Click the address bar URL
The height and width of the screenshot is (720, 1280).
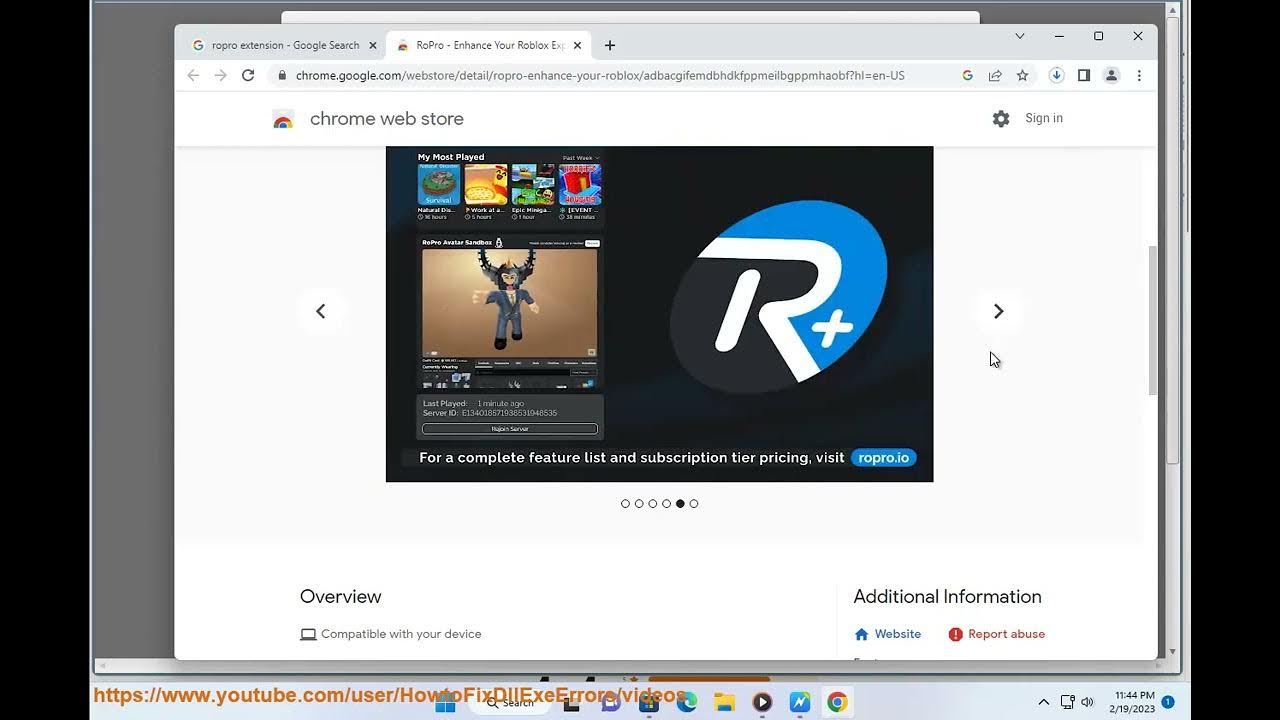tap(600, 75)
